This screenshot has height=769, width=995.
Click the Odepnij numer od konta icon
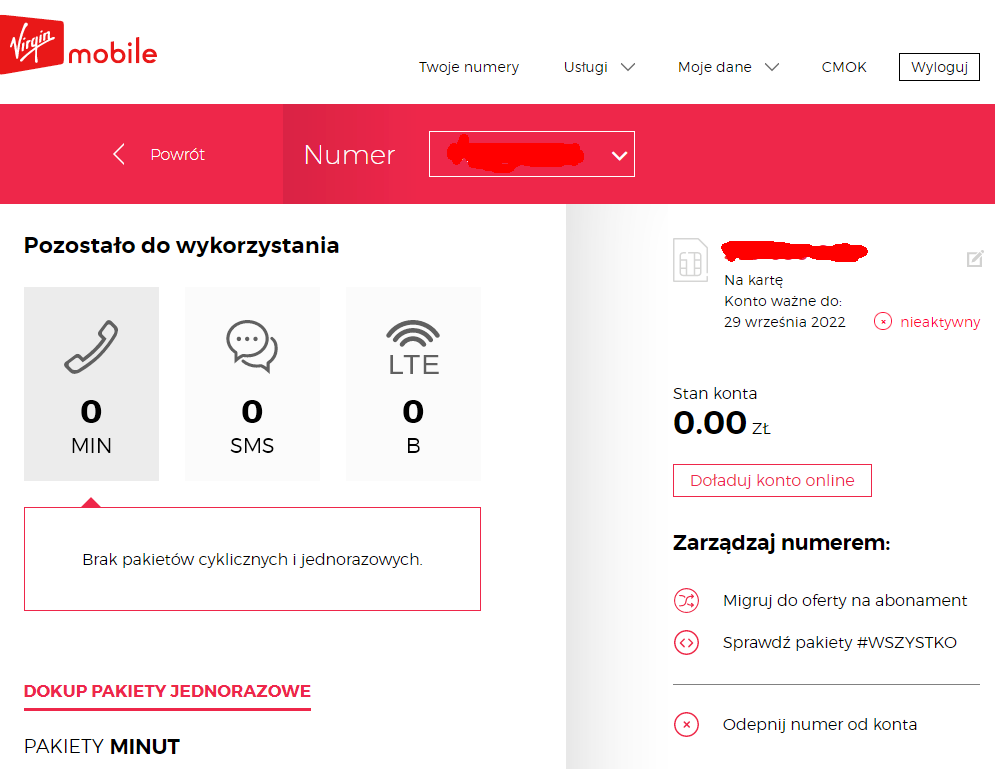coord(687,724)
